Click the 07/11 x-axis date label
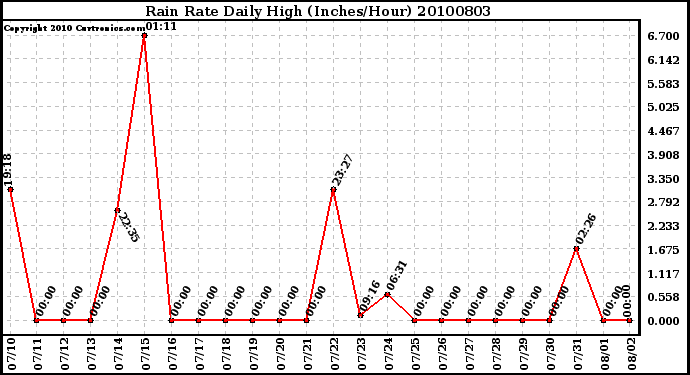Image resolution: width=690 pixels, height=375 pixels. pyautogui.click(x=38, y=354)
